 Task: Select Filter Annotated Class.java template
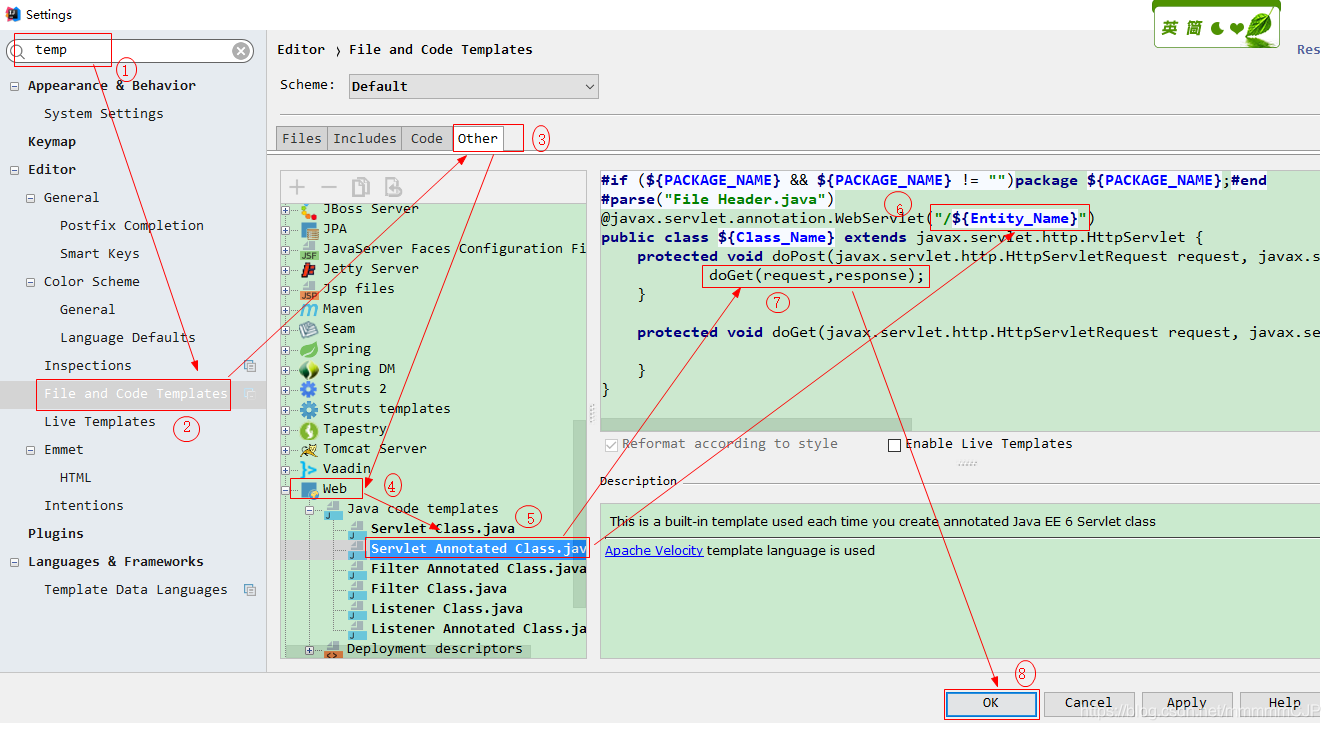click(x=478, y=569)
